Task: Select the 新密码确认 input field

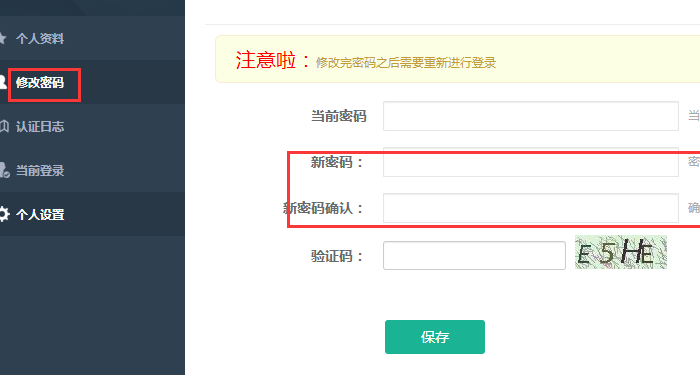Action: [x=531, y=208]
